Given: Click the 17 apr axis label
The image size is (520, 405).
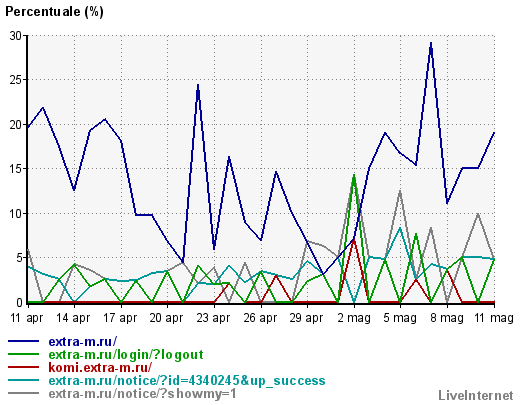Looking at the screenshot, I should (120, 318).
